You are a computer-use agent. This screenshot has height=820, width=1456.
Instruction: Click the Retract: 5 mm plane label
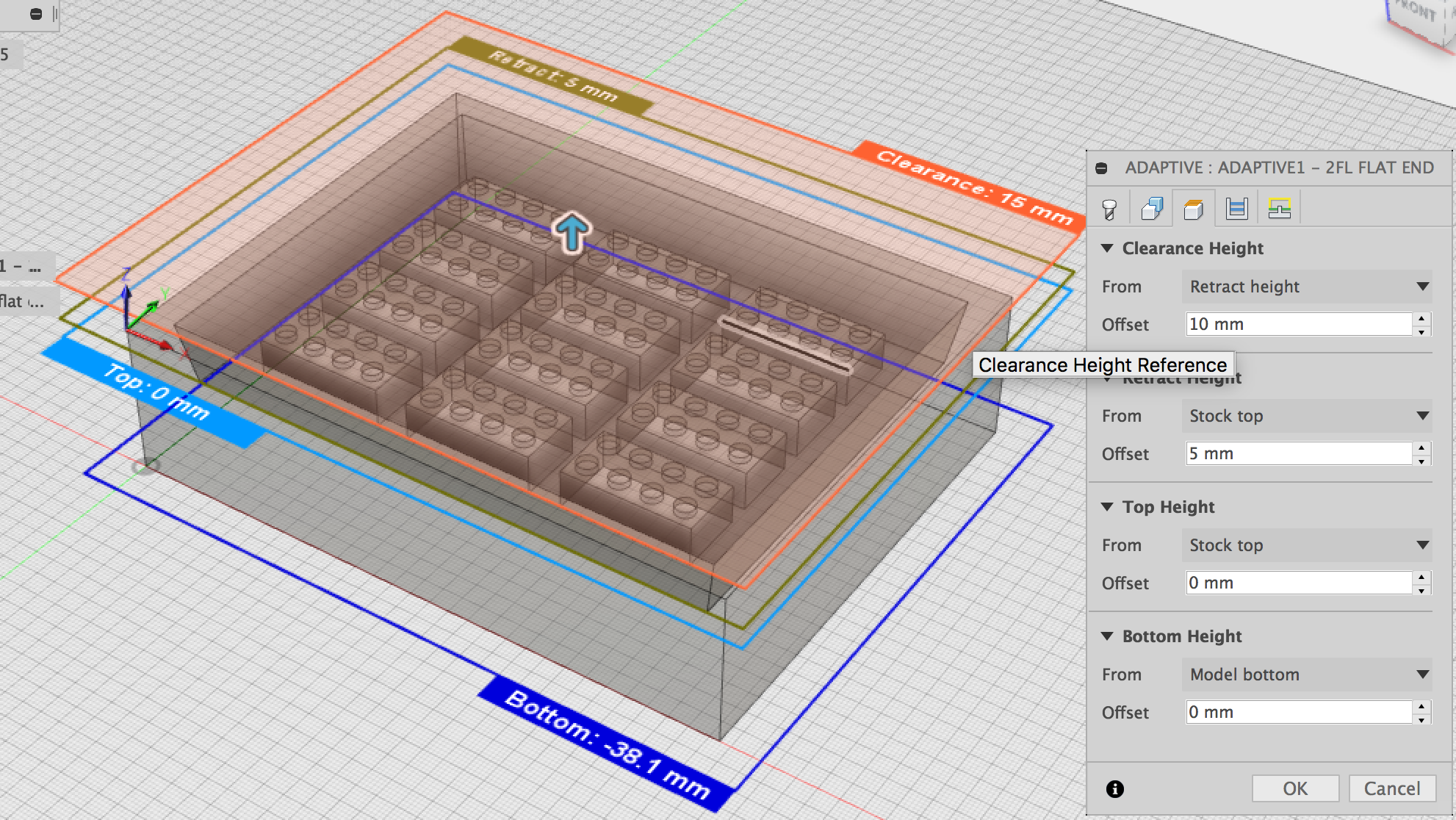[x=551, y=76]
